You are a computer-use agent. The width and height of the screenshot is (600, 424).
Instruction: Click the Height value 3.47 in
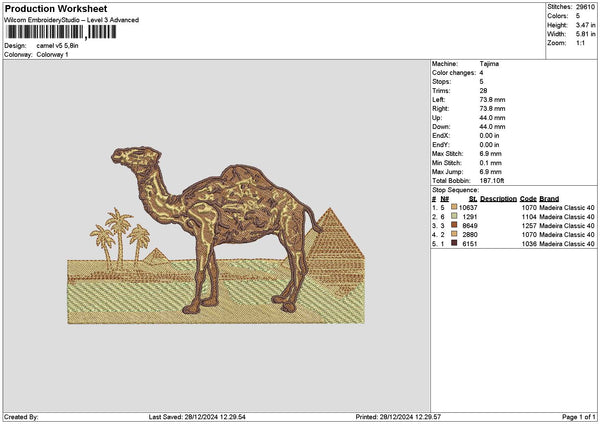(x=585, y=25)
